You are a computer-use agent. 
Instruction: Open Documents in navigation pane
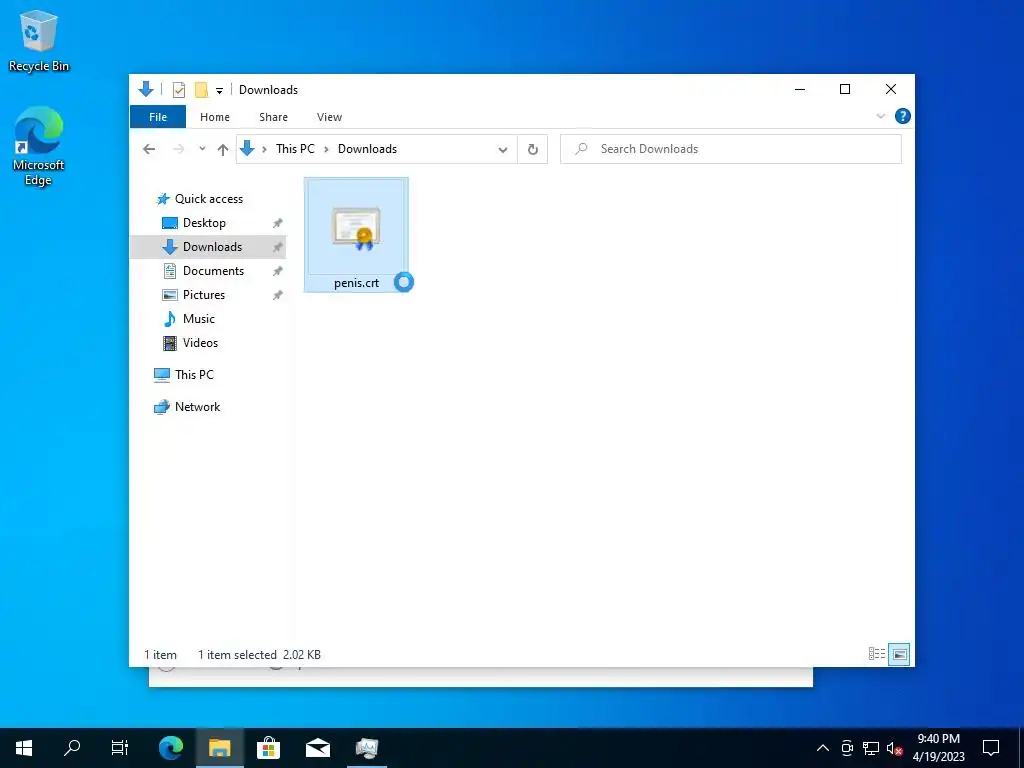coord(213,271)
